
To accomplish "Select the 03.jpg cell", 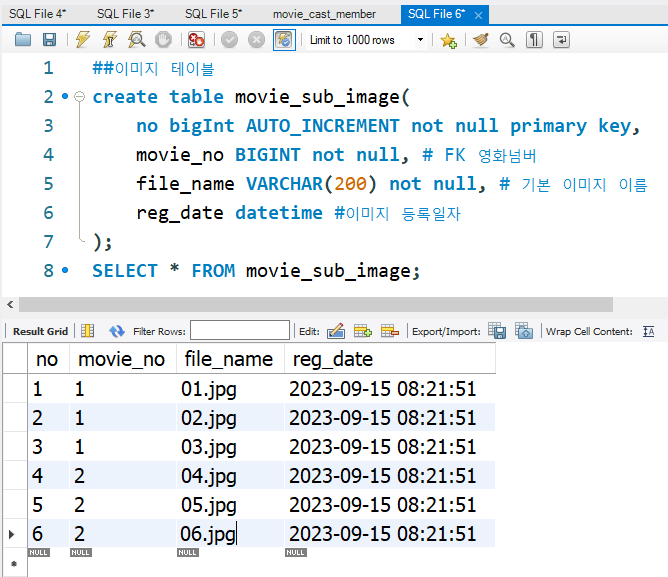I will coord(230,447).
